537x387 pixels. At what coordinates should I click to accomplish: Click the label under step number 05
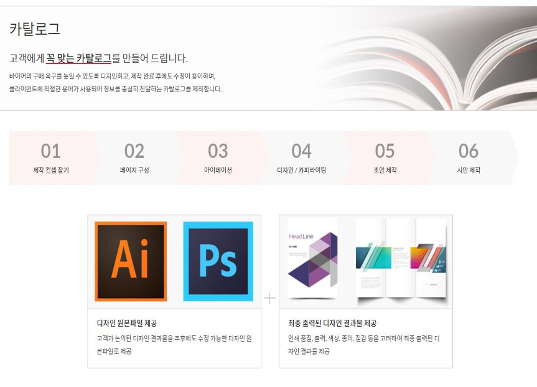pyautogui.click(x=385, y=170)
